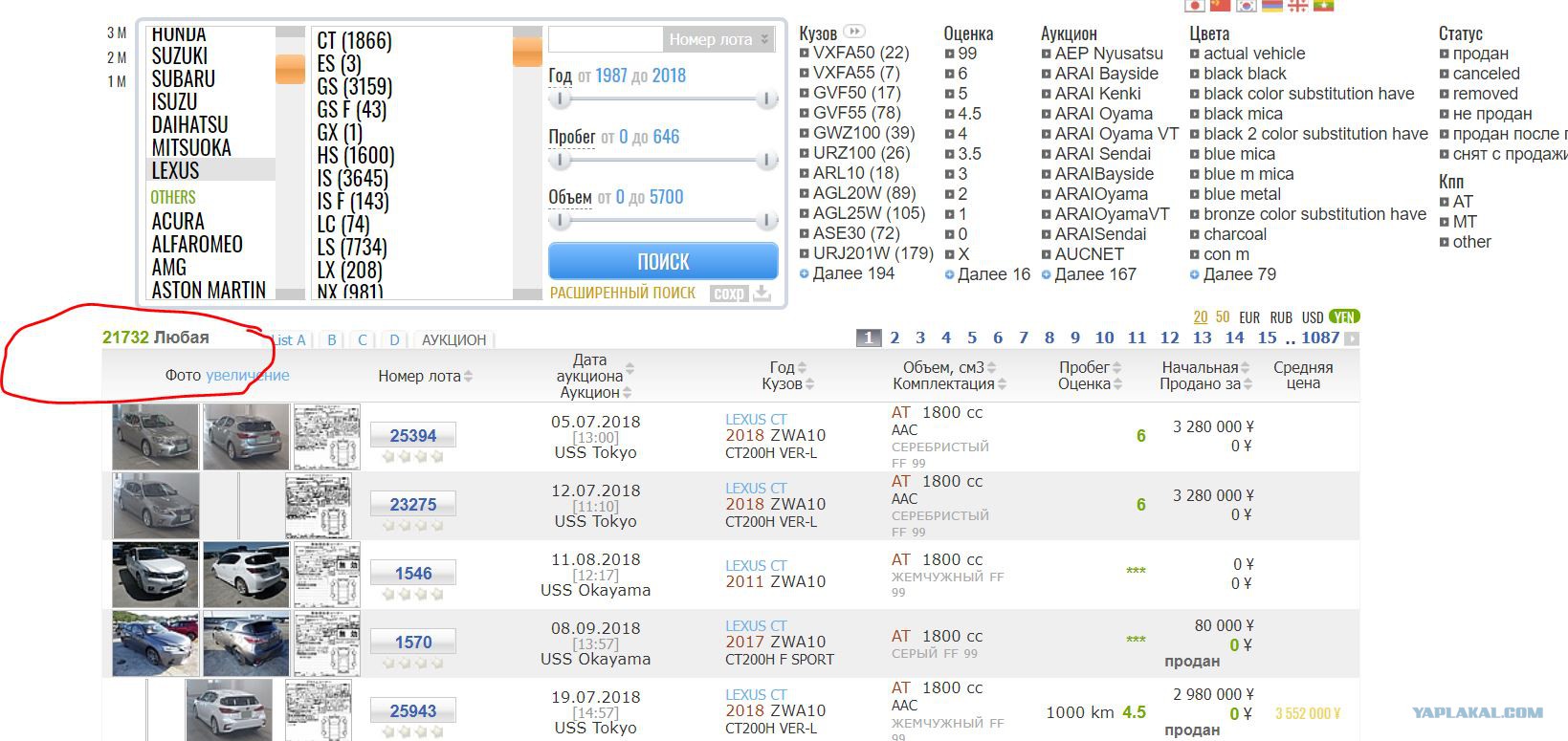Choose IS (3645) in the model list
Image resolution: width=1568 pixels, height=741 pixels.
pyautogui.click(x=353, y=179)
